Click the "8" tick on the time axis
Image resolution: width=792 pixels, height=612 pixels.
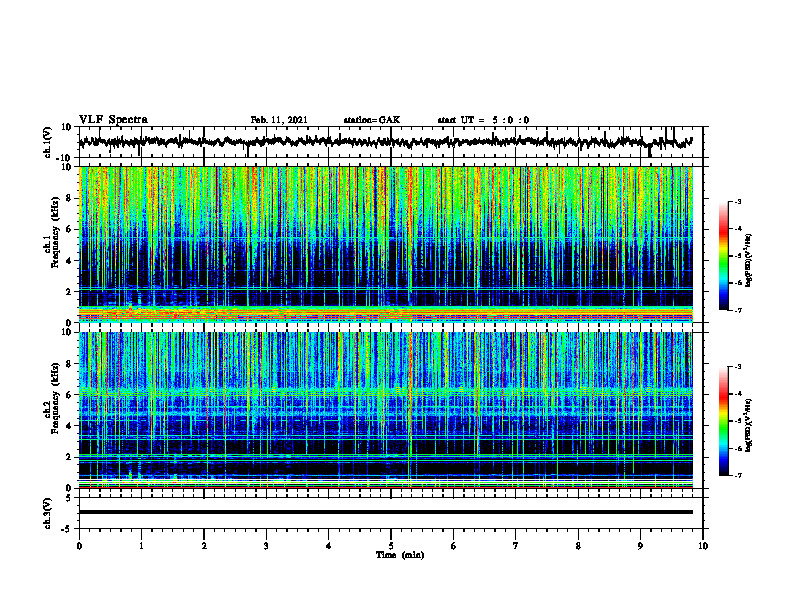click(578, 546)
